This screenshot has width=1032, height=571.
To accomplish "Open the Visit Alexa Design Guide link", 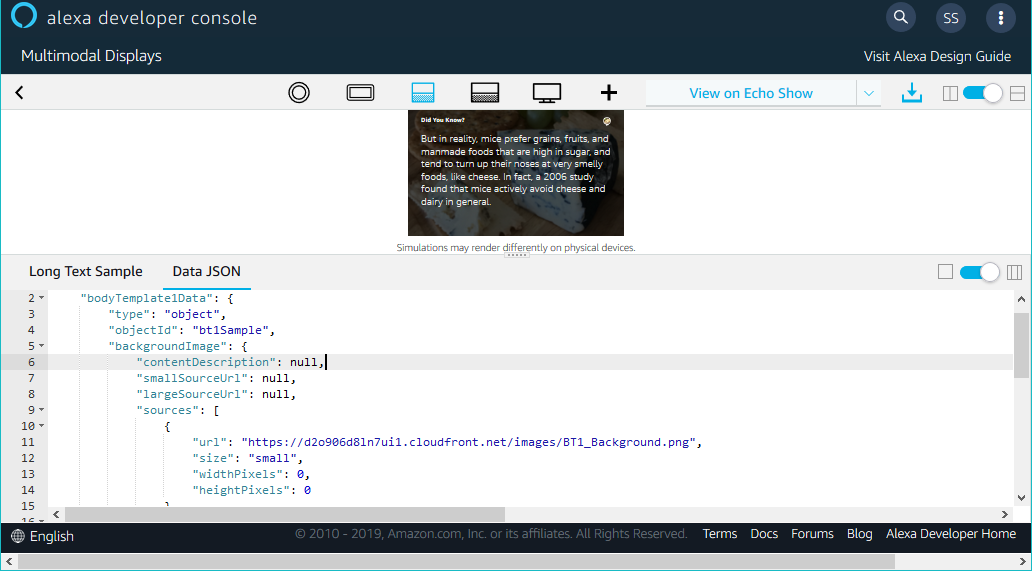I will (937, 56).
